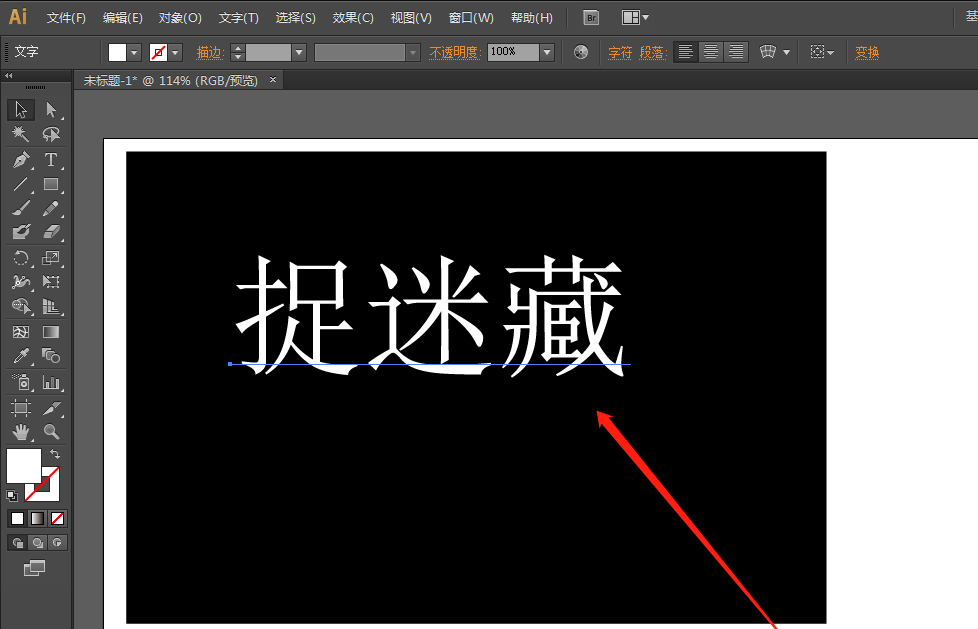
Task: Activate the Direct Selection tool
Action: coord(51,110)
